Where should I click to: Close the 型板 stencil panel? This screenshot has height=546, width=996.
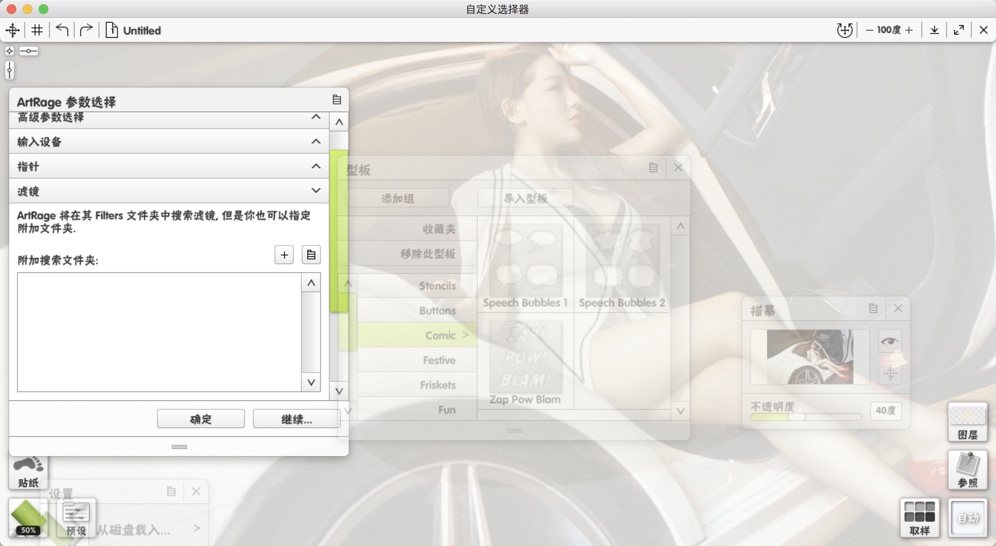coord(678,168)
